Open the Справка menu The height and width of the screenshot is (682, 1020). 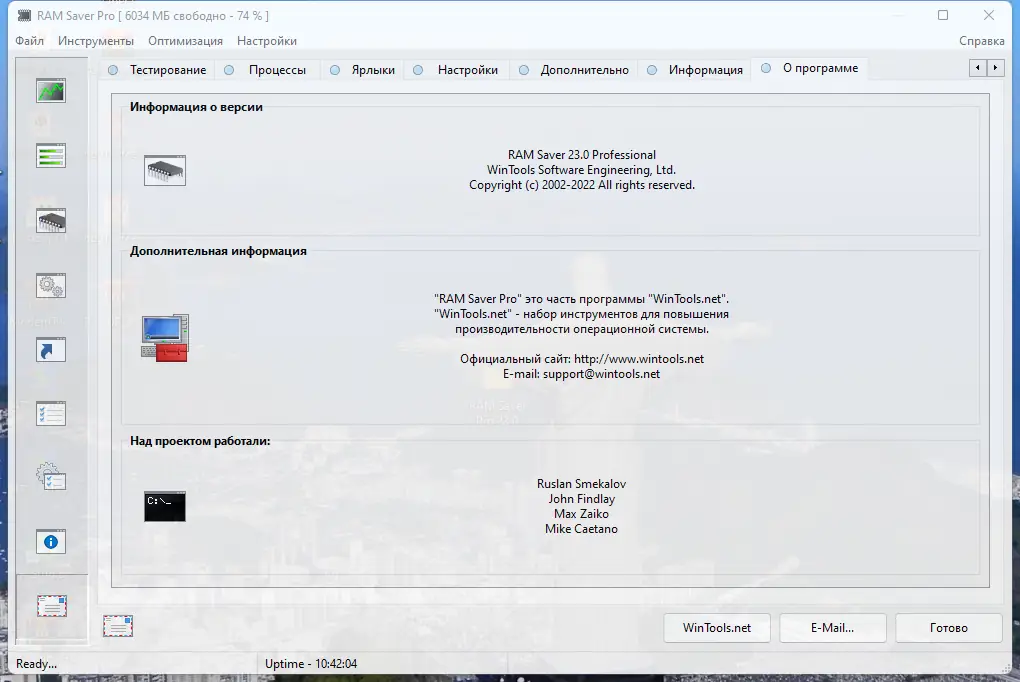tap(982, 41)
